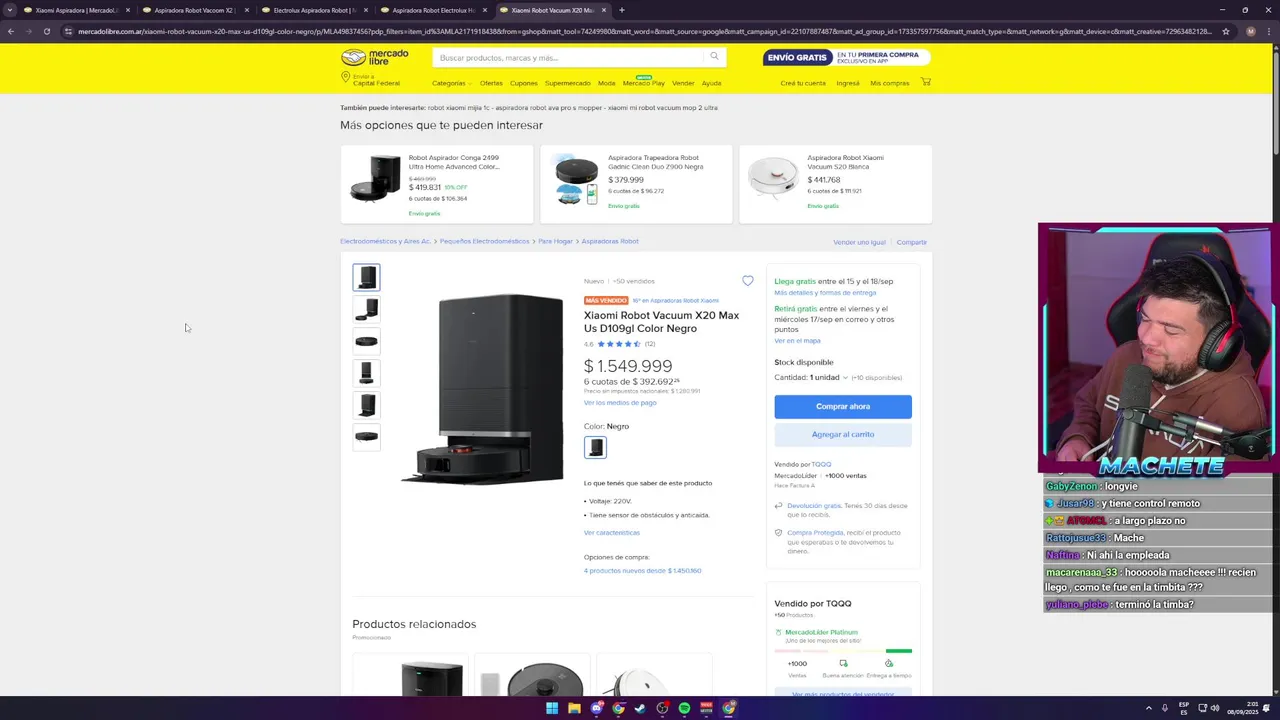Screen dimensions: 1280x720
Task: Select first product thumbnail image
Action: click(x=366, y=277)
